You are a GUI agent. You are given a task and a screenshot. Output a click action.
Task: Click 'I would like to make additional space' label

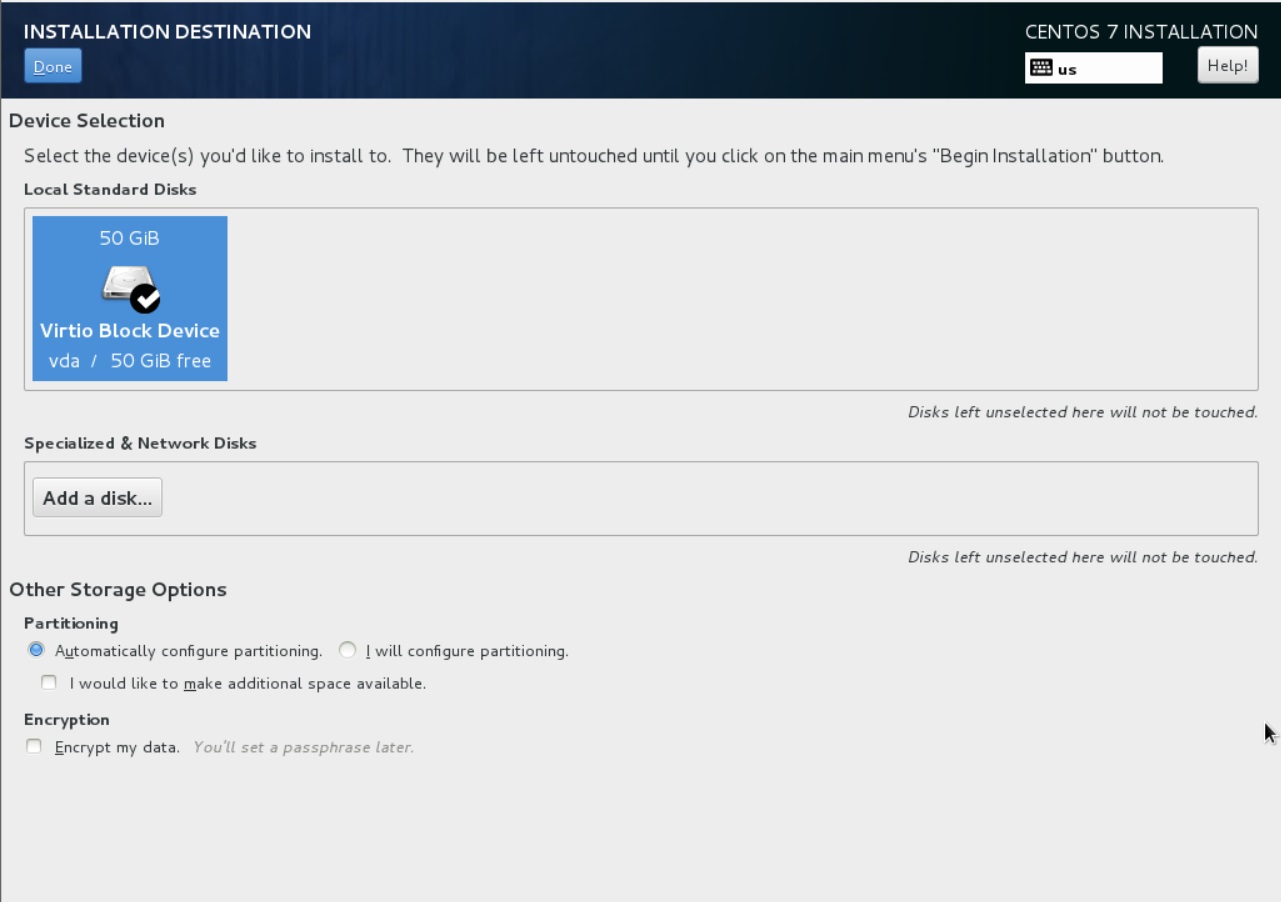tap(247, 684)
